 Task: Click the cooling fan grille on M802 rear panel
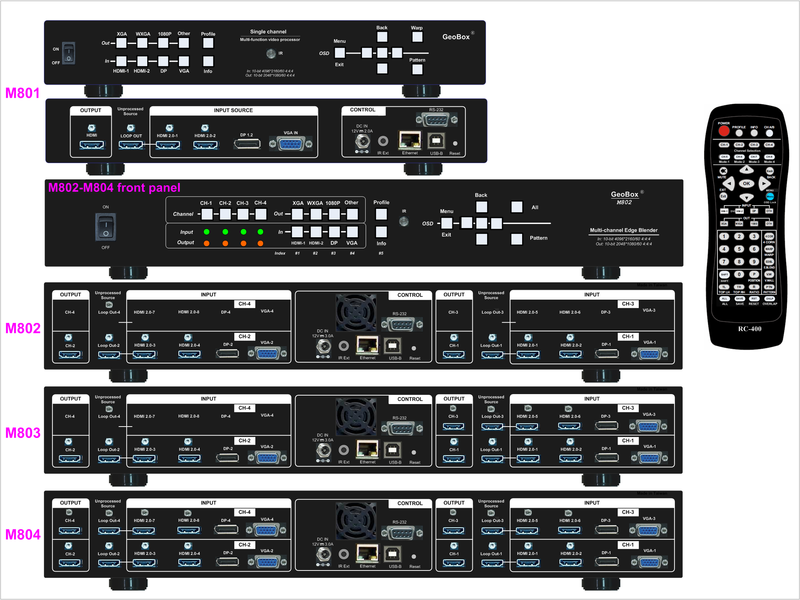[356, 313]
